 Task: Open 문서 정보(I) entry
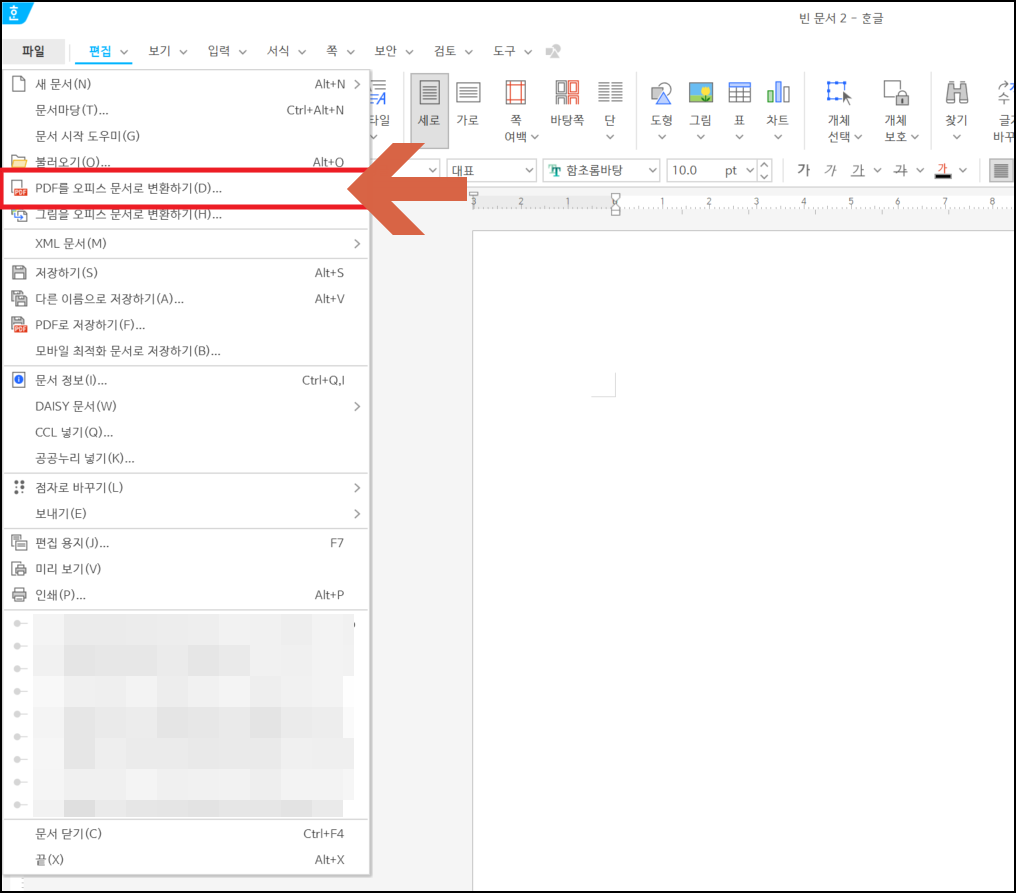coord(186,380)
